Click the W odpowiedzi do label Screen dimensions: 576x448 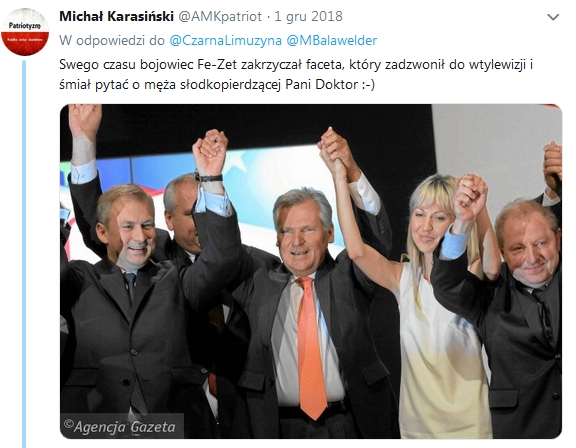(112, 40)
